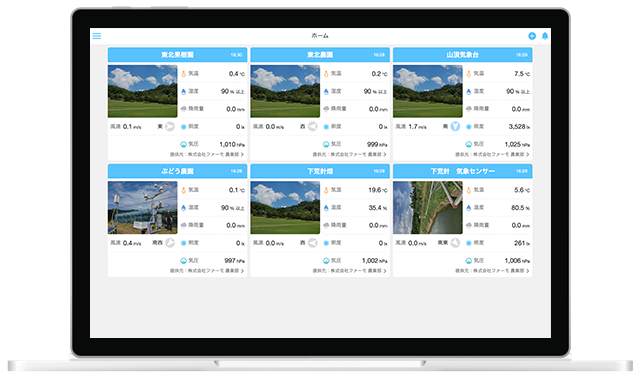Click the 999 hPa pressure value
The width and height of the screenshot is (642, 383).
pos(377,144)
